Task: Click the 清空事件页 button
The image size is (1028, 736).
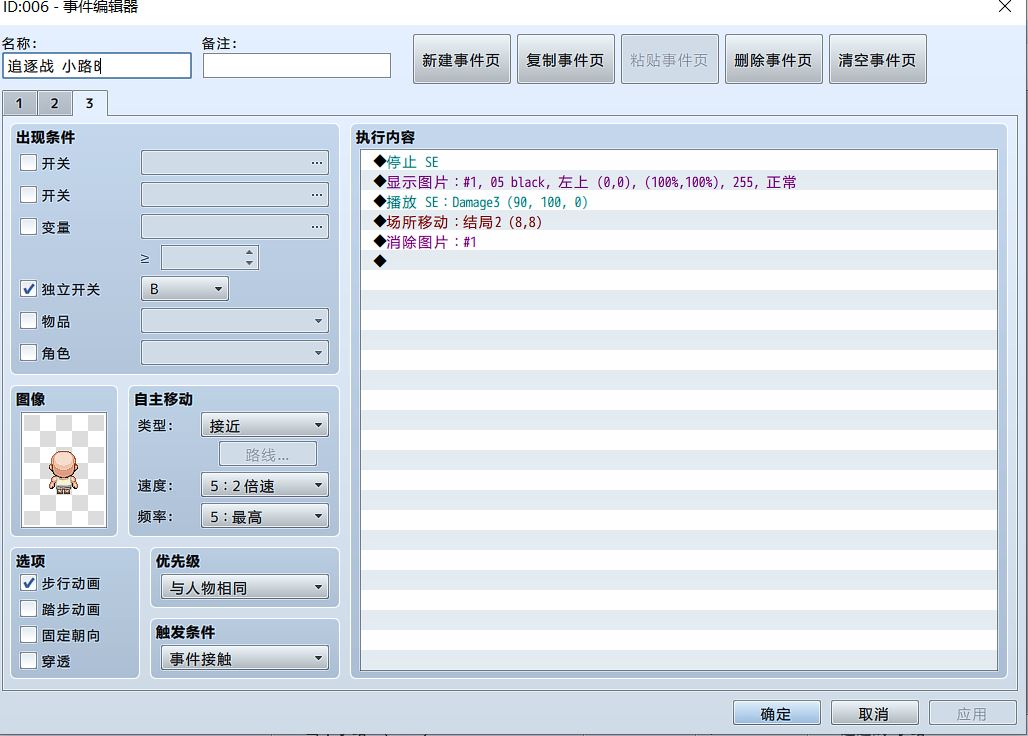Action: pyautogui.click(x=878, y=60)
